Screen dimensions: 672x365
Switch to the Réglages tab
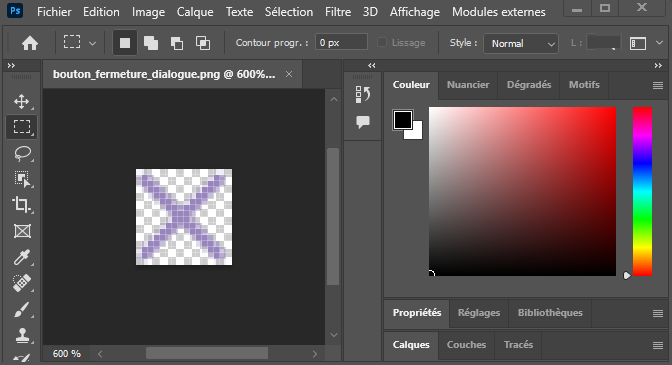(479, 313)
